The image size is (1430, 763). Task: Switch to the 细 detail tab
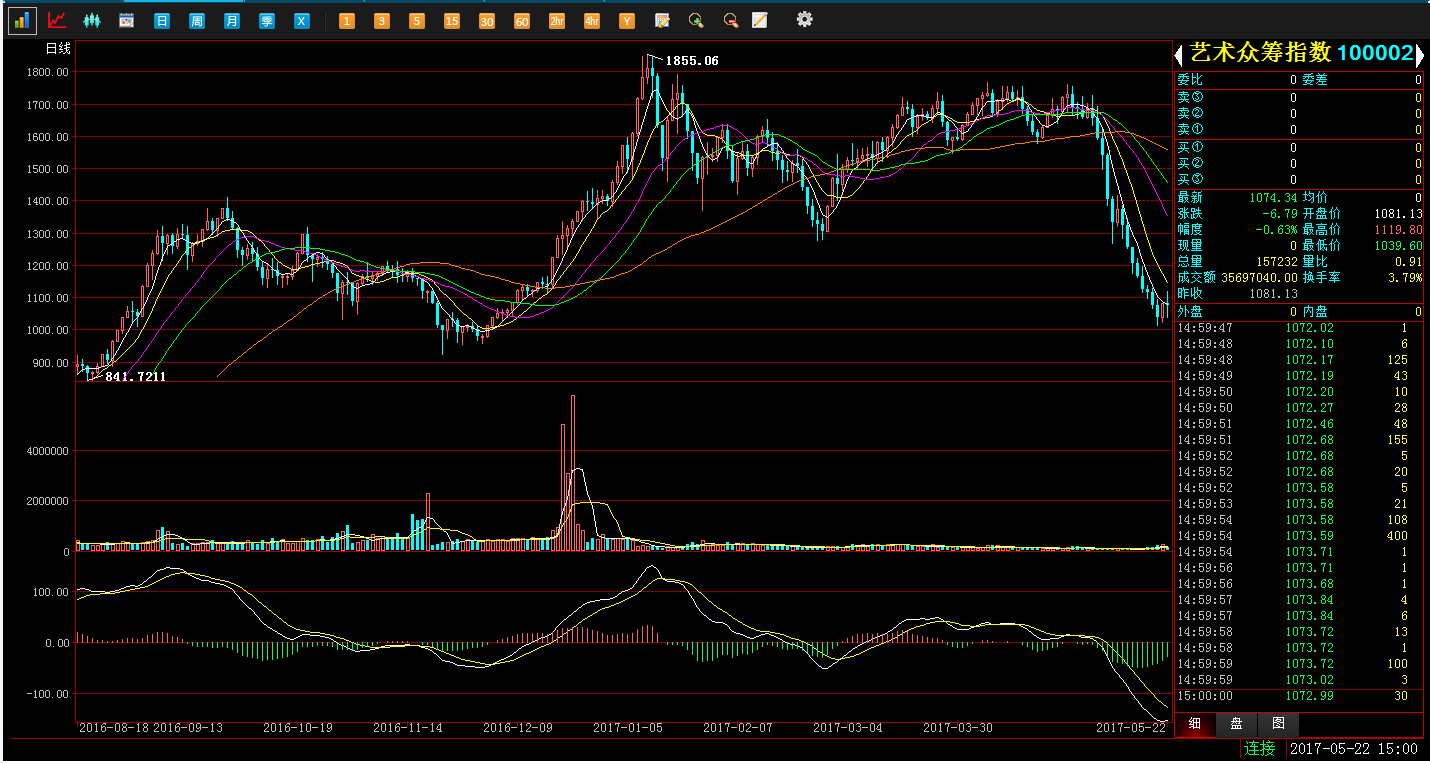(x=1195, y=724)
